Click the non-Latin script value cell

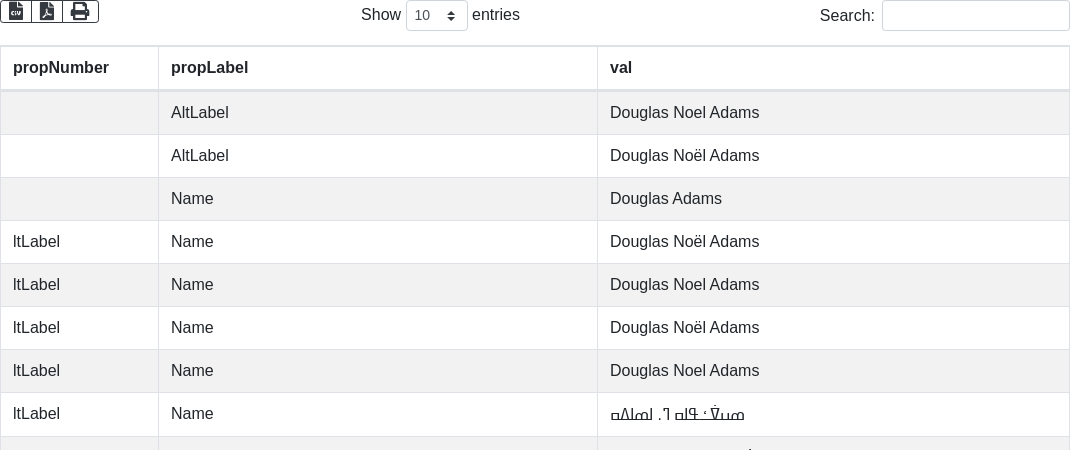click(677, 414)
